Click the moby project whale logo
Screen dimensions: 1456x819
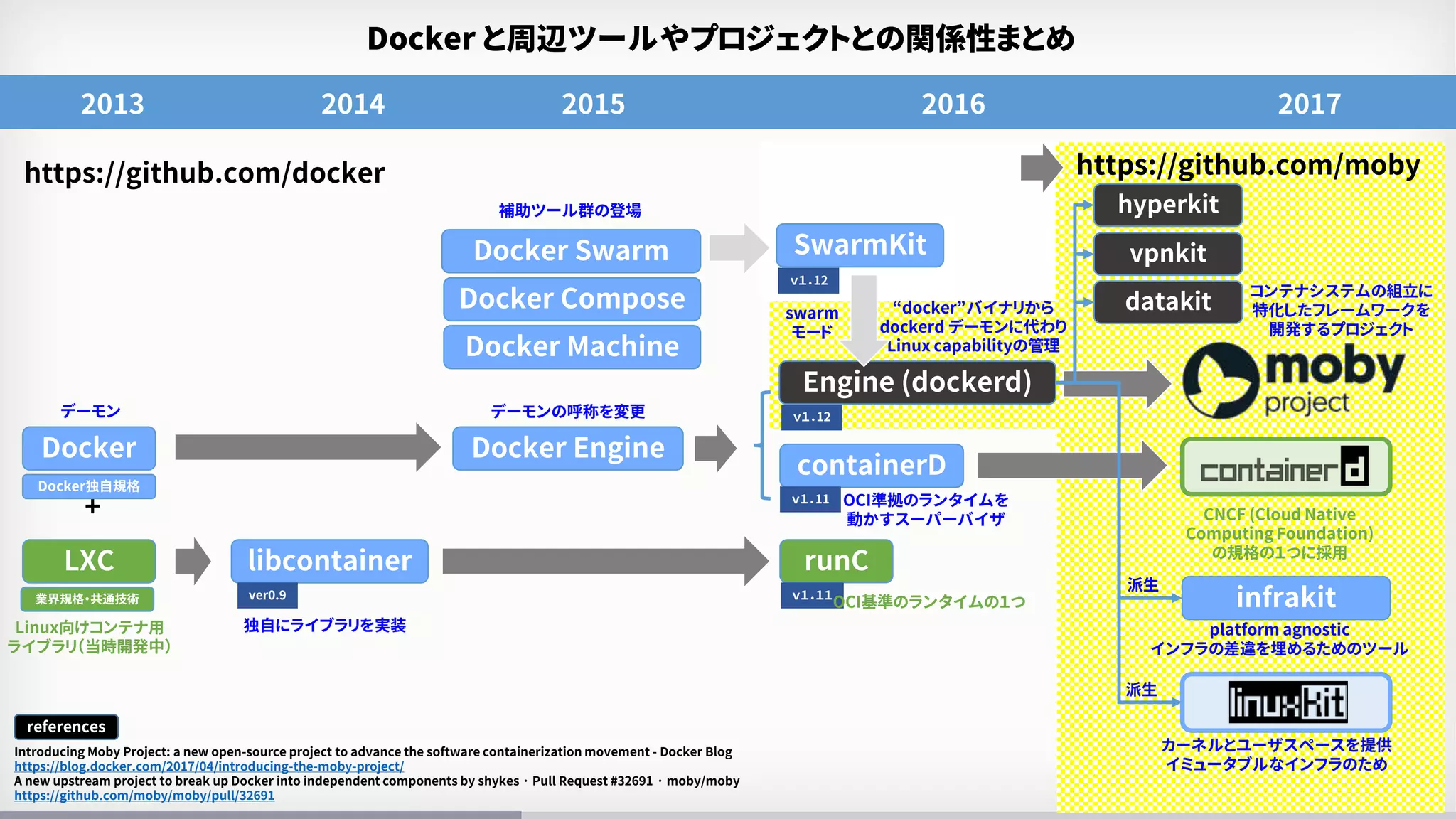coord(1220,380)
